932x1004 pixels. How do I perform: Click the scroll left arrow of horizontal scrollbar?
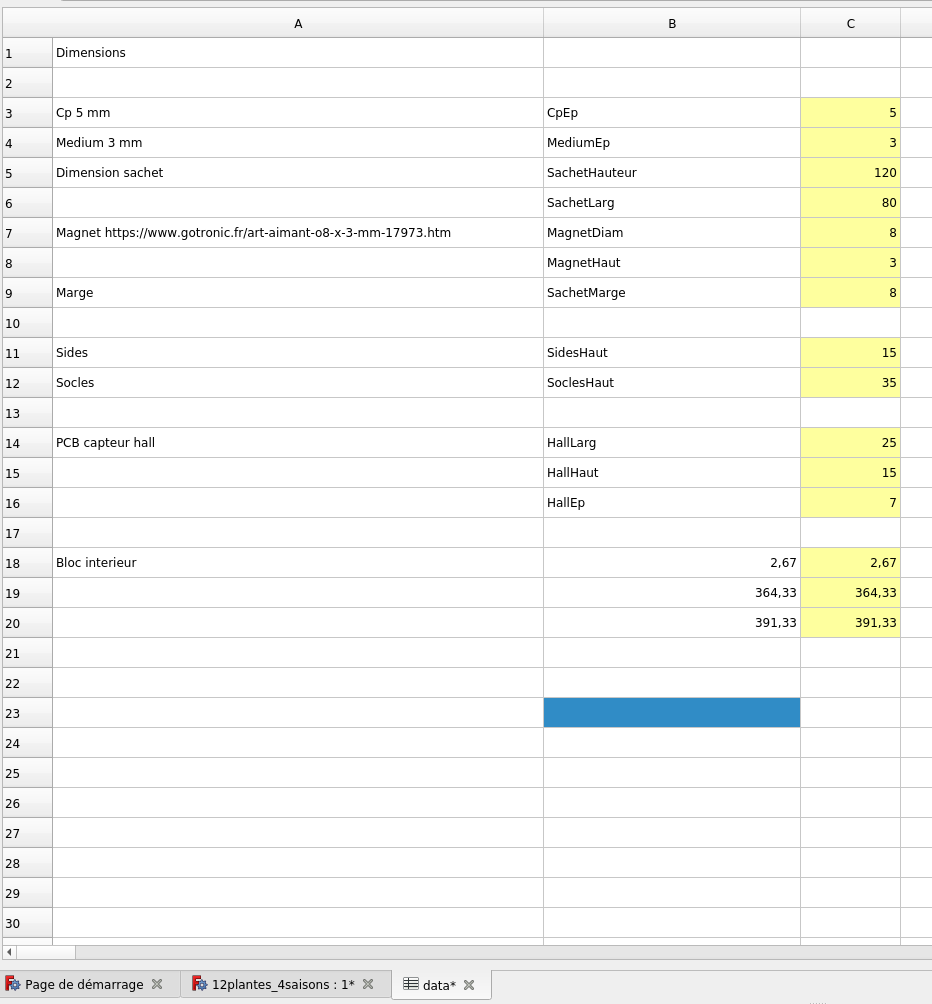click(9, 952)
